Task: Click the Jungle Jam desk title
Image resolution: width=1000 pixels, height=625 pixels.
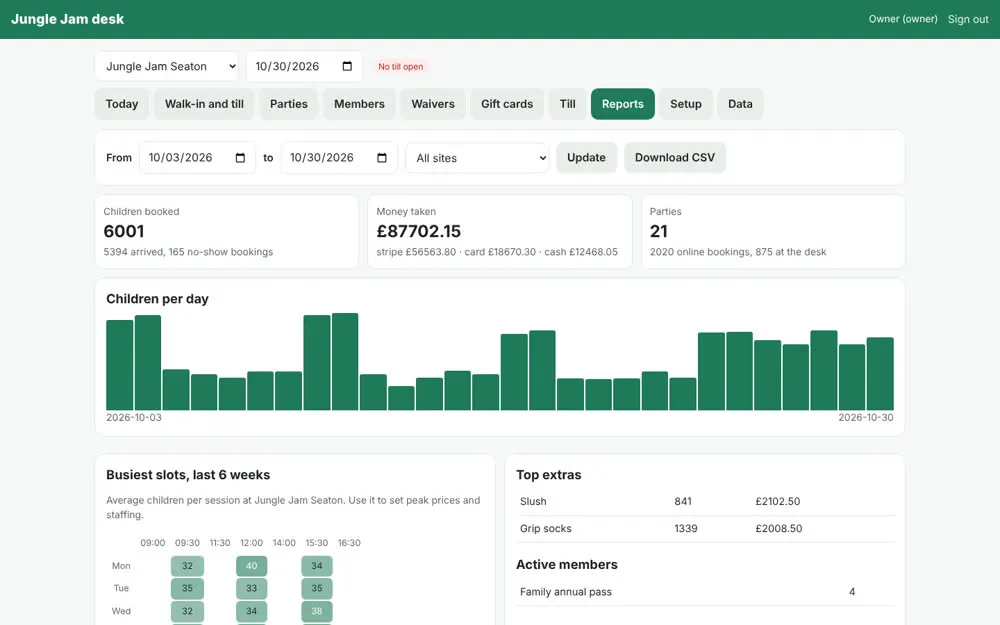Action: pos(68,19)
